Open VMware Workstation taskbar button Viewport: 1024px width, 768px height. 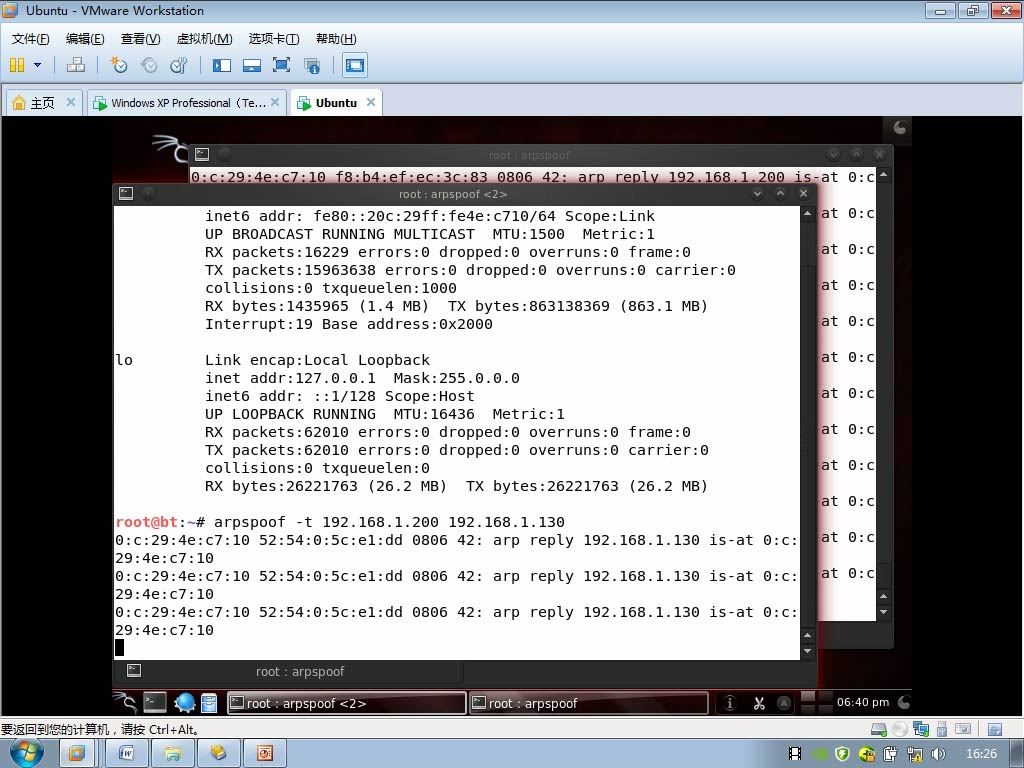76,754
